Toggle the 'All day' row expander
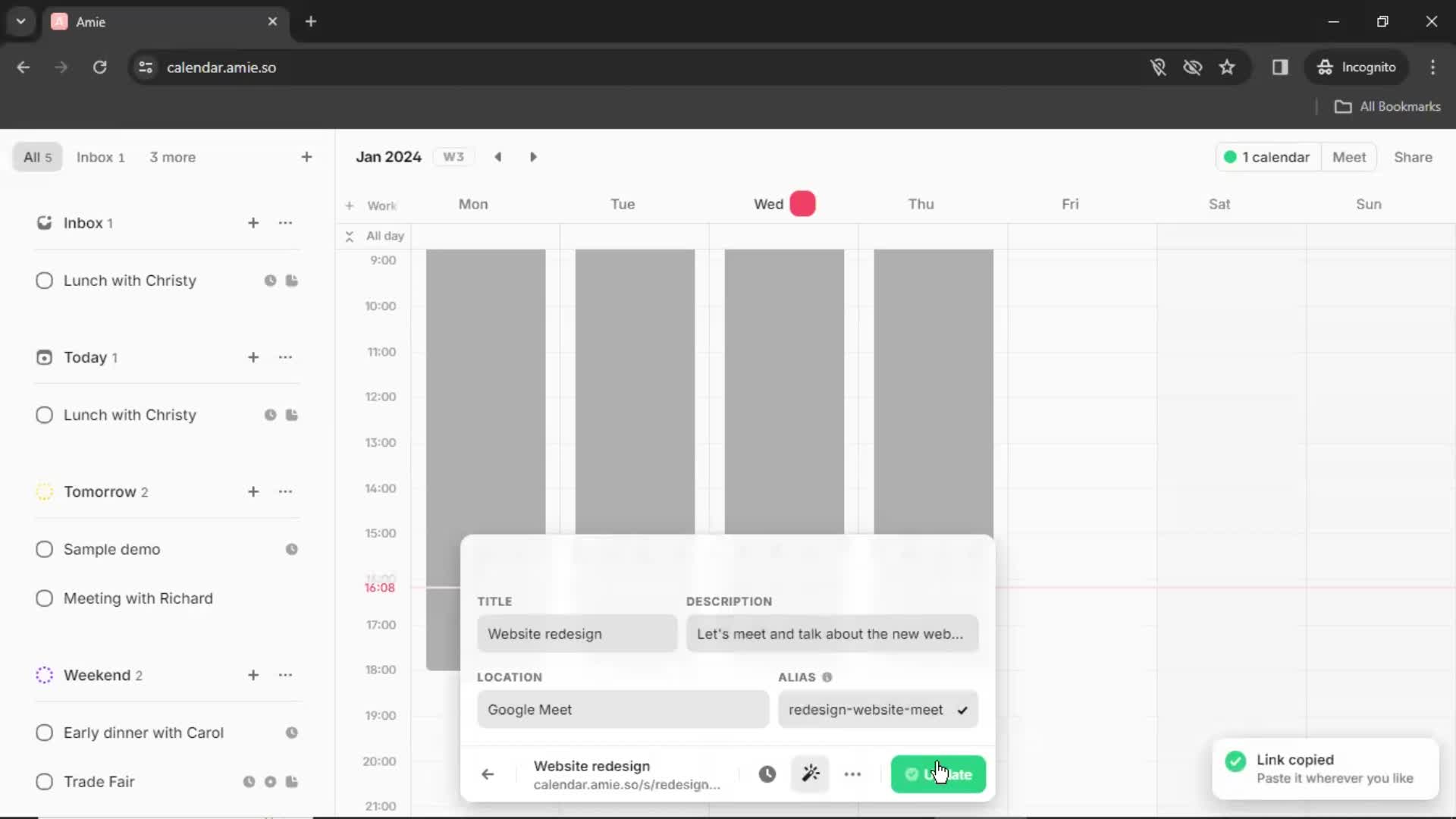Image resolution: width=1456 pixels, height=819 pixels. coord(349,235)
